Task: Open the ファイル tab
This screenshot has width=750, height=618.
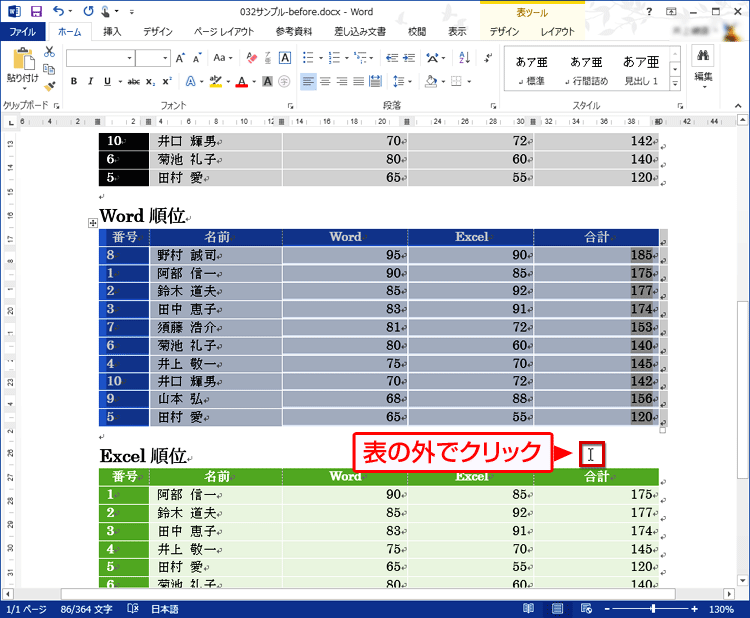Action: [x=23, y=32]
